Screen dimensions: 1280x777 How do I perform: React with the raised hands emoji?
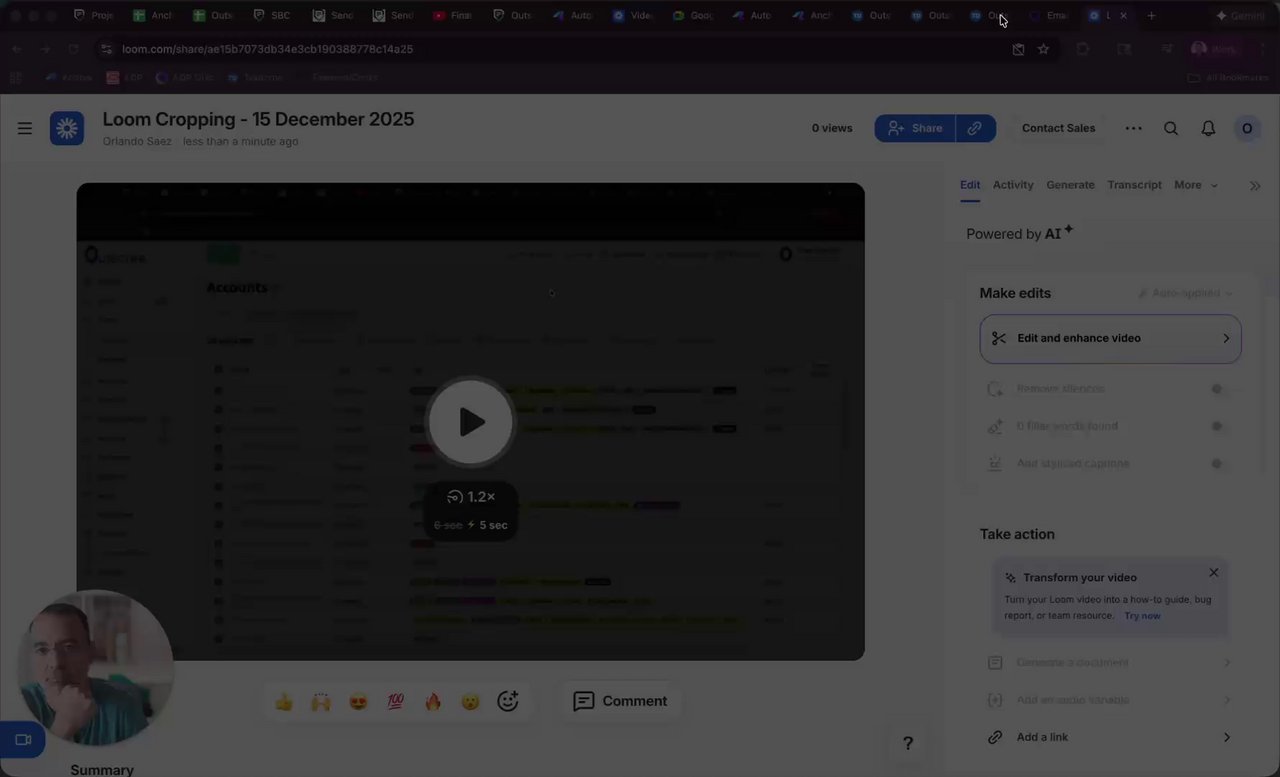(321, 702)
